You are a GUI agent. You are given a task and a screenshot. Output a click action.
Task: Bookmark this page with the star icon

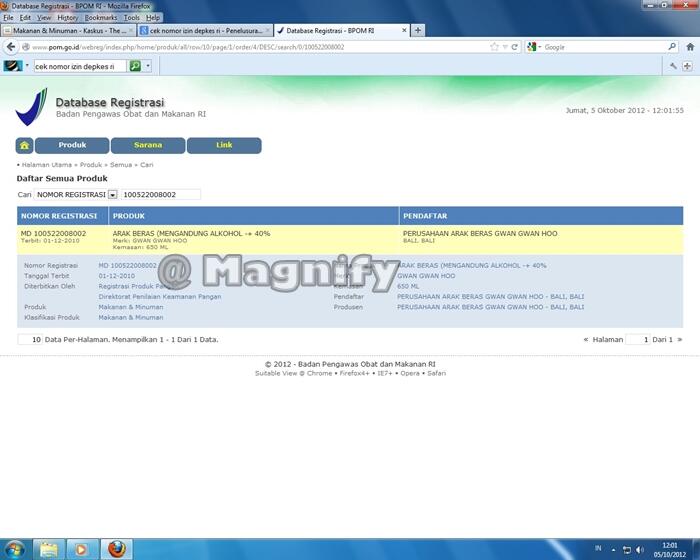coord(494,47)
